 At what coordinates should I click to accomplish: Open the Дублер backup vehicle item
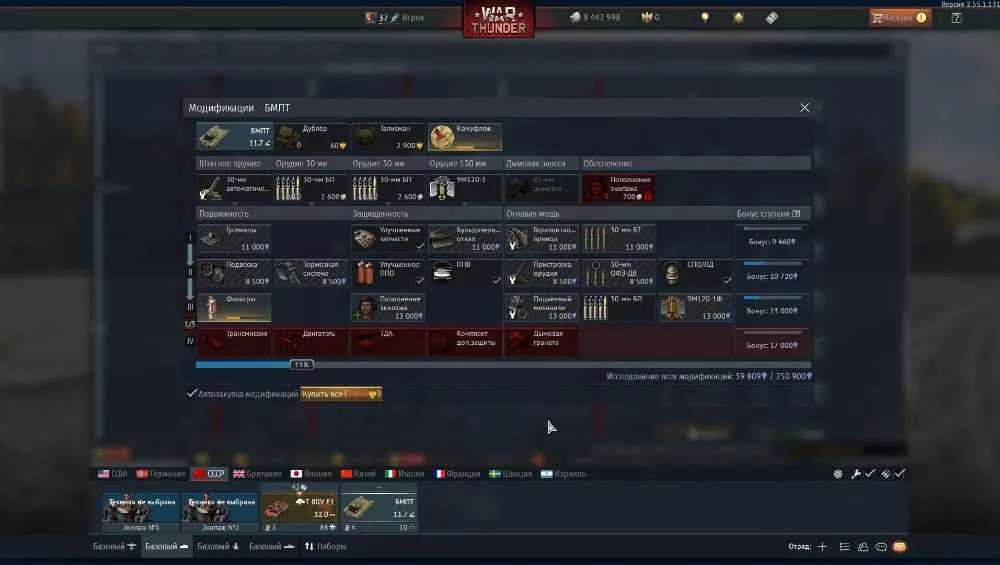311,136
